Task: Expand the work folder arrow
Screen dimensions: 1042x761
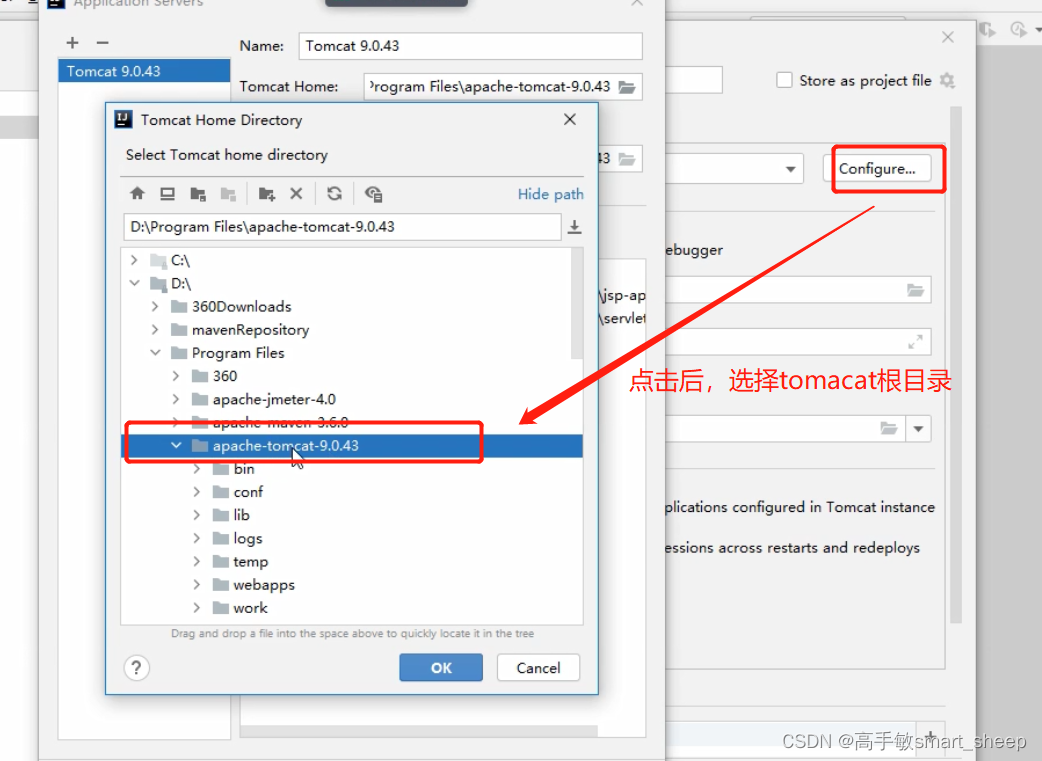Action: tap(197, 608)
